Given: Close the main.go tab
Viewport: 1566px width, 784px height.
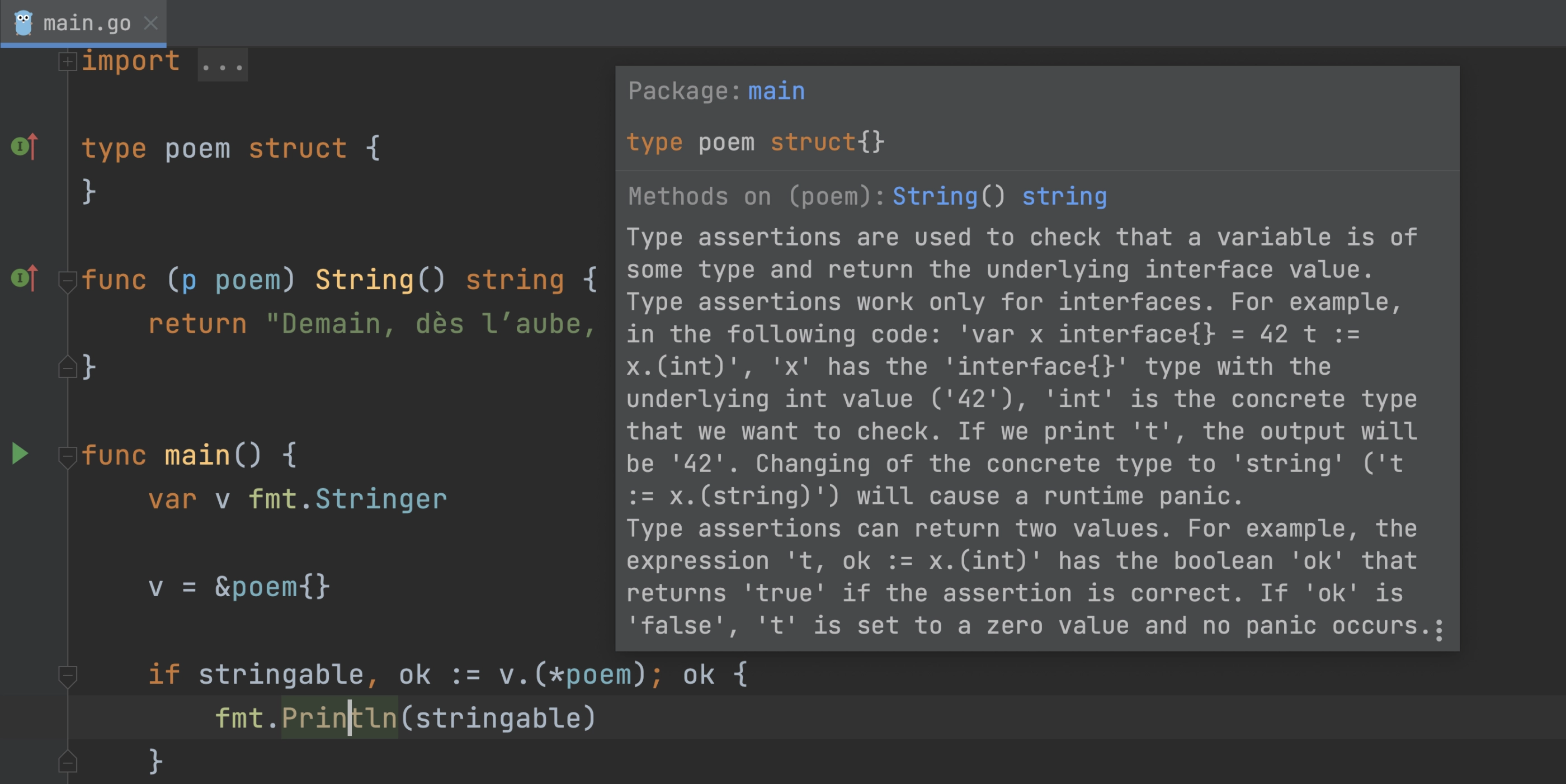Looking at the screenshot, I should (151, 23).
